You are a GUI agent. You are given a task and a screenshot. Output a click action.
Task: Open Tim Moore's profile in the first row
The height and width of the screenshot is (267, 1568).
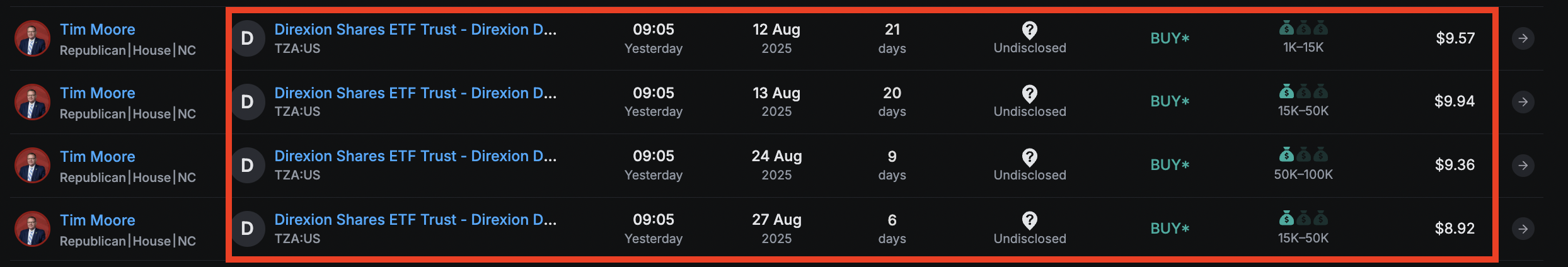(98, 30)
